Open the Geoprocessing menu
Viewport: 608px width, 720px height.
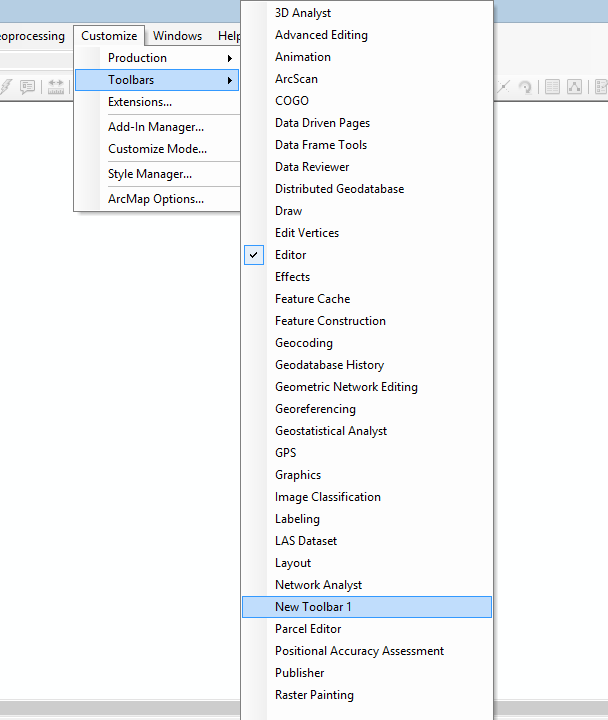click(x=32, y=36)
